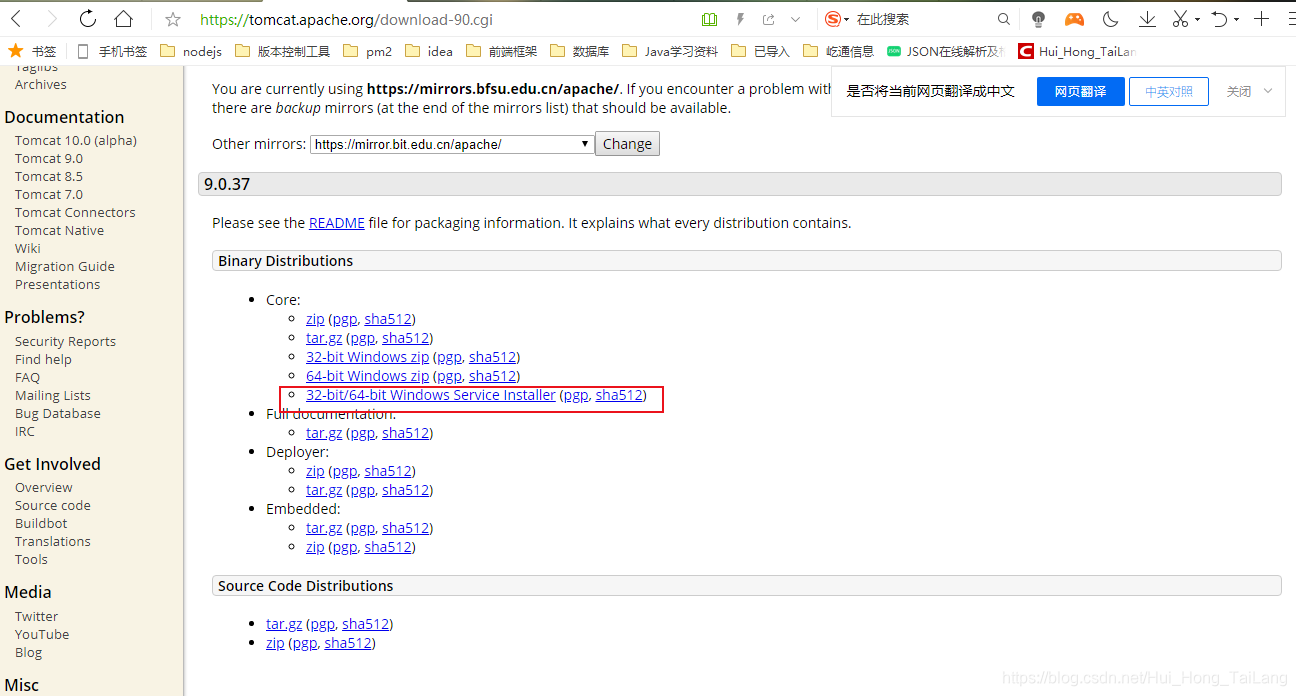Enable reader mode with the green book icon
The image size is (1296, 696).
709,19
